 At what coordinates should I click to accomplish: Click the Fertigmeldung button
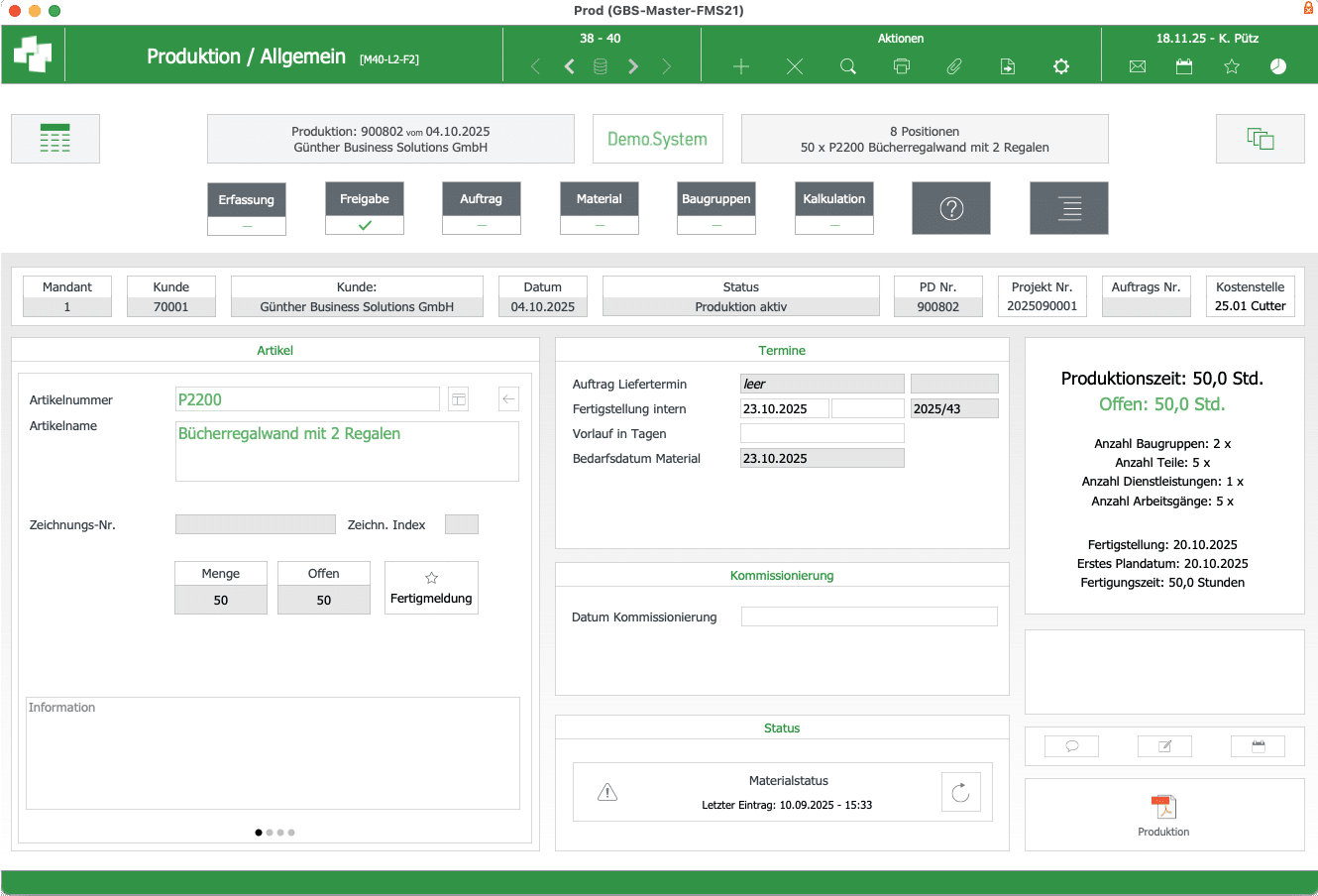(x=431, y=588)
